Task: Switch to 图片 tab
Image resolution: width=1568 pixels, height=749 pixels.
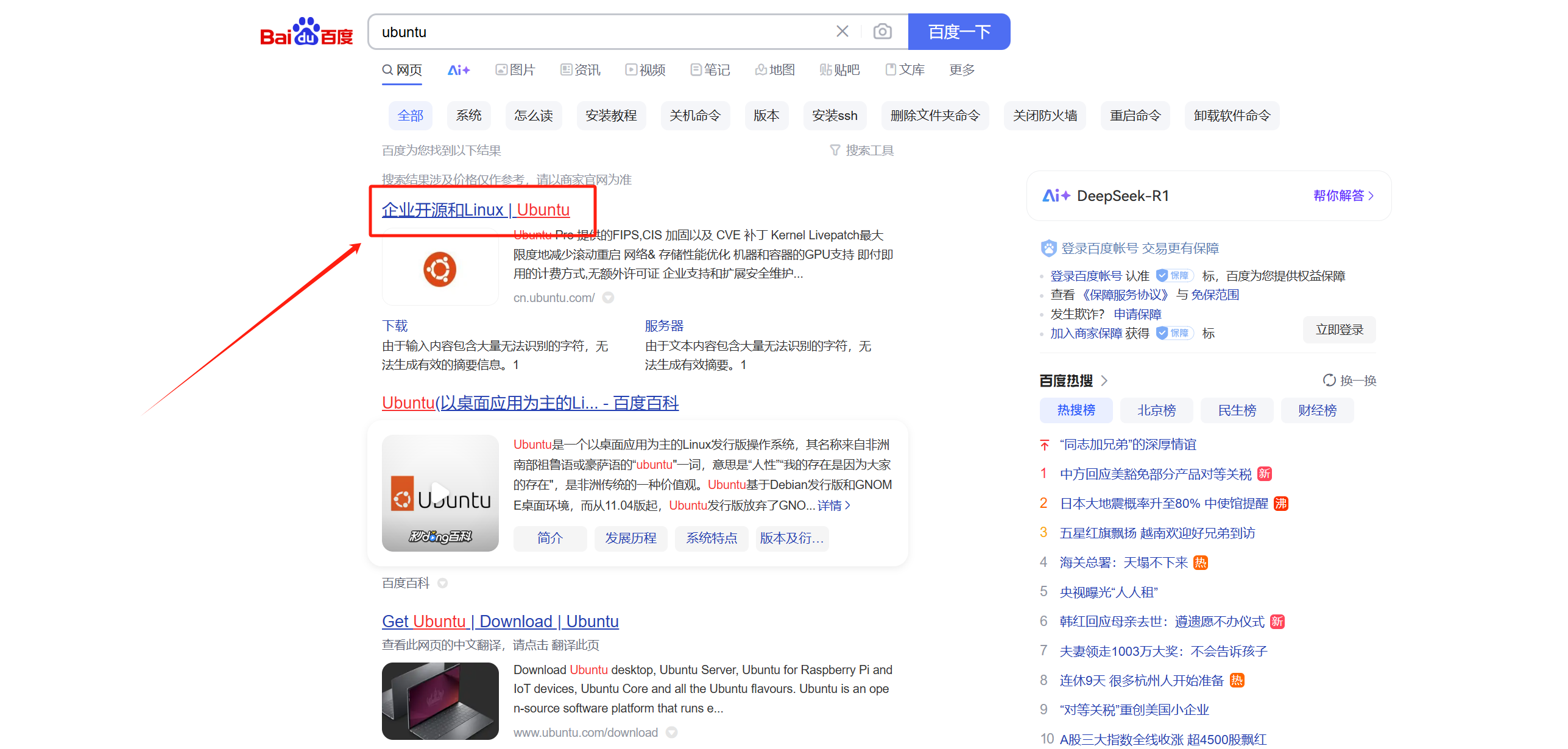Action: click(x=515, y=70)
